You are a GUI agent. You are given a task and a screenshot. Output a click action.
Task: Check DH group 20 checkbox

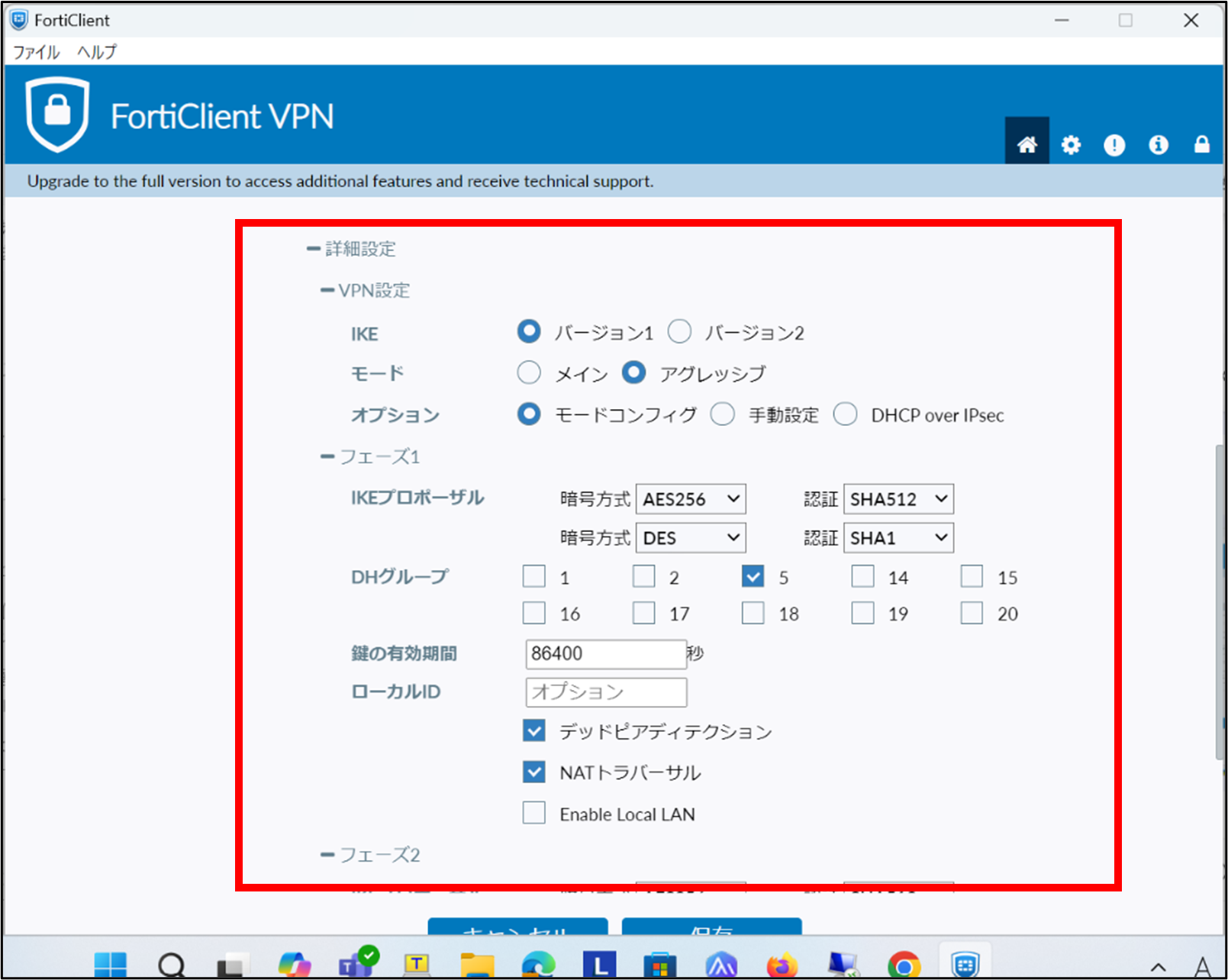[x=972, y=613]
